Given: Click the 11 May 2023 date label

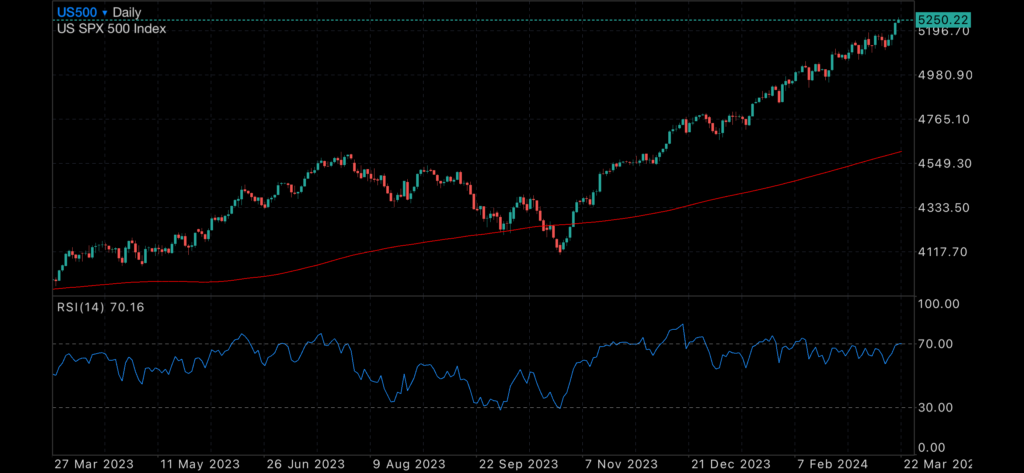Looking at the screenshot, I should point(200,465).
